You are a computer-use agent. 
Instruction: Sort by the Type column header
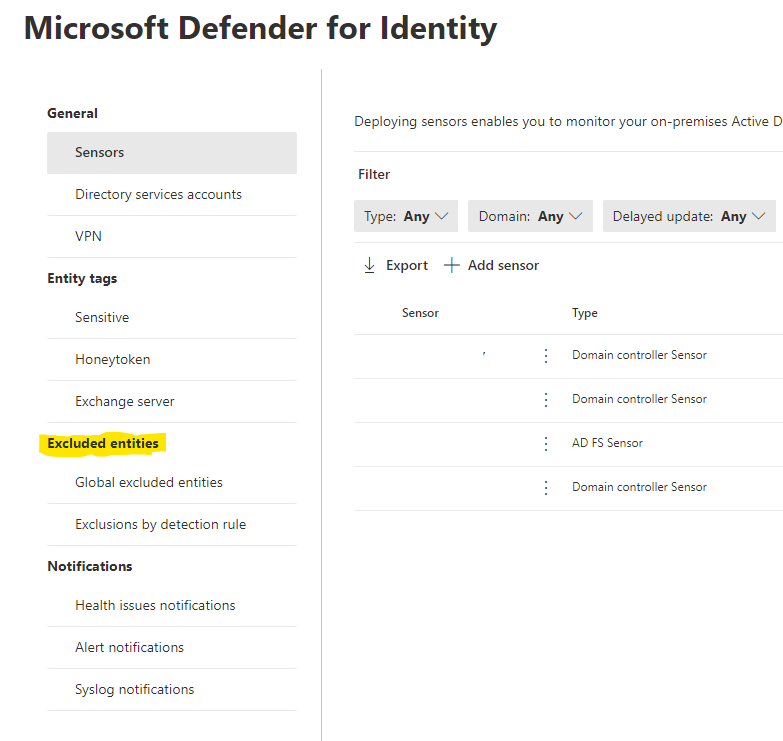(585, 313)
